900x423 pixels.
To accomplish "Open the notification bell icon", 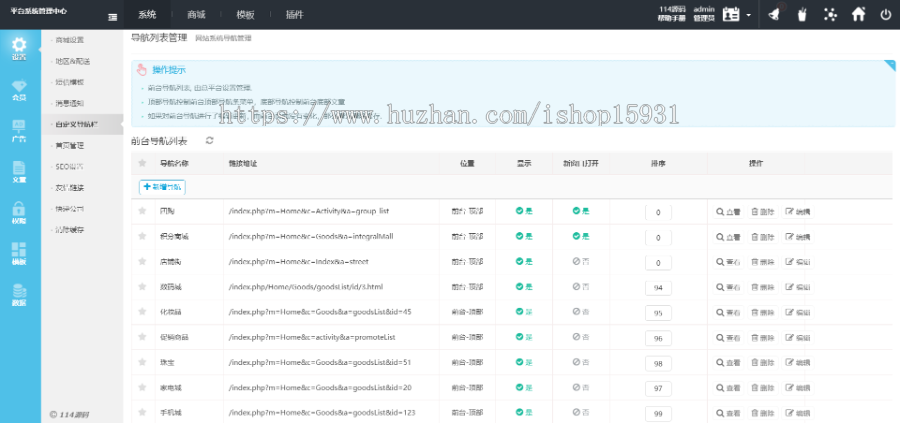I will (x=774, y=14).
